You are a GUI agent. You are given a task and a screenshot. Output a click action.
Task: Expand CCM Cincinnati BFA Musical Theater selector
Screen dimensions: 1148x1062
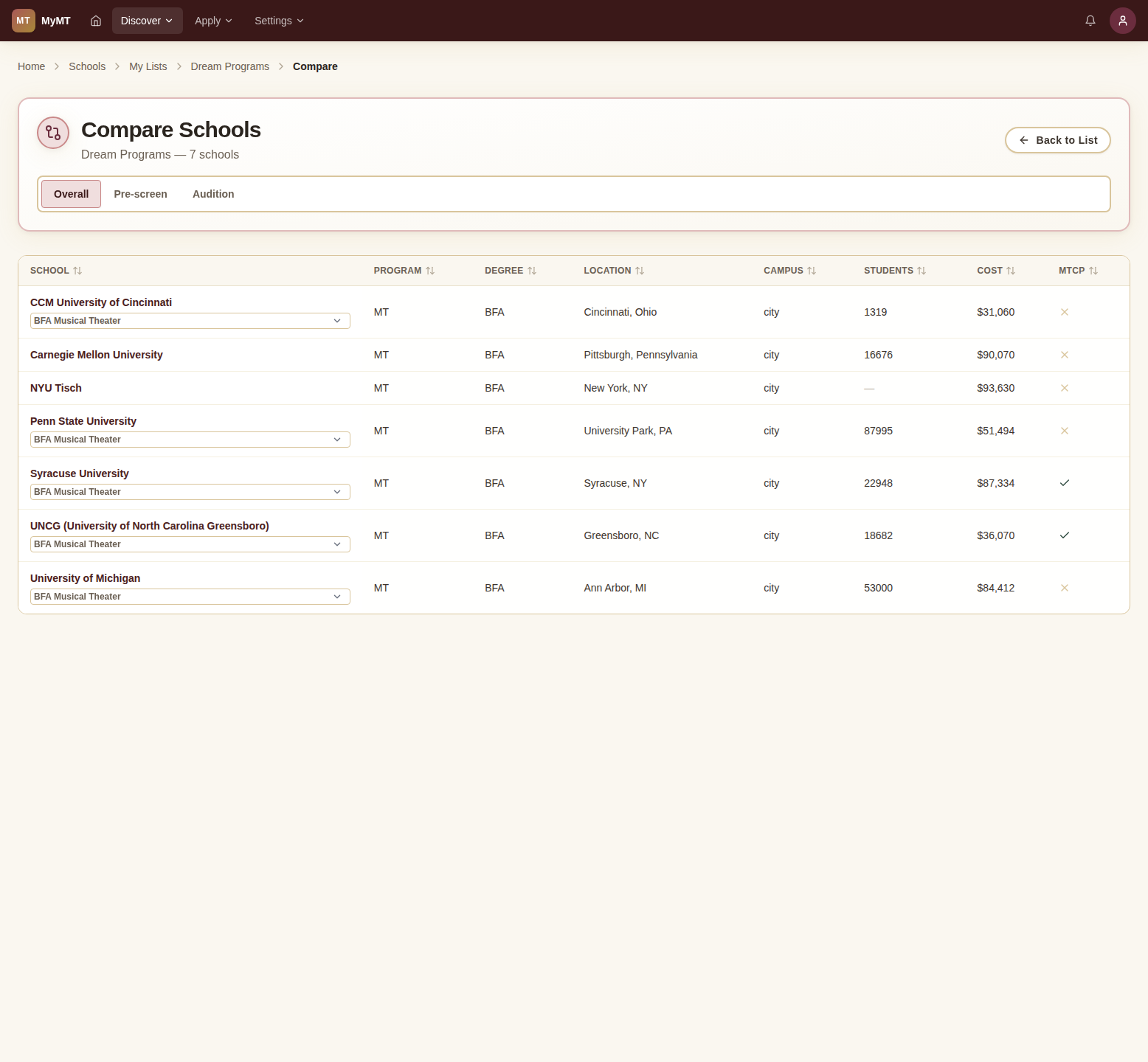(190, 321)
